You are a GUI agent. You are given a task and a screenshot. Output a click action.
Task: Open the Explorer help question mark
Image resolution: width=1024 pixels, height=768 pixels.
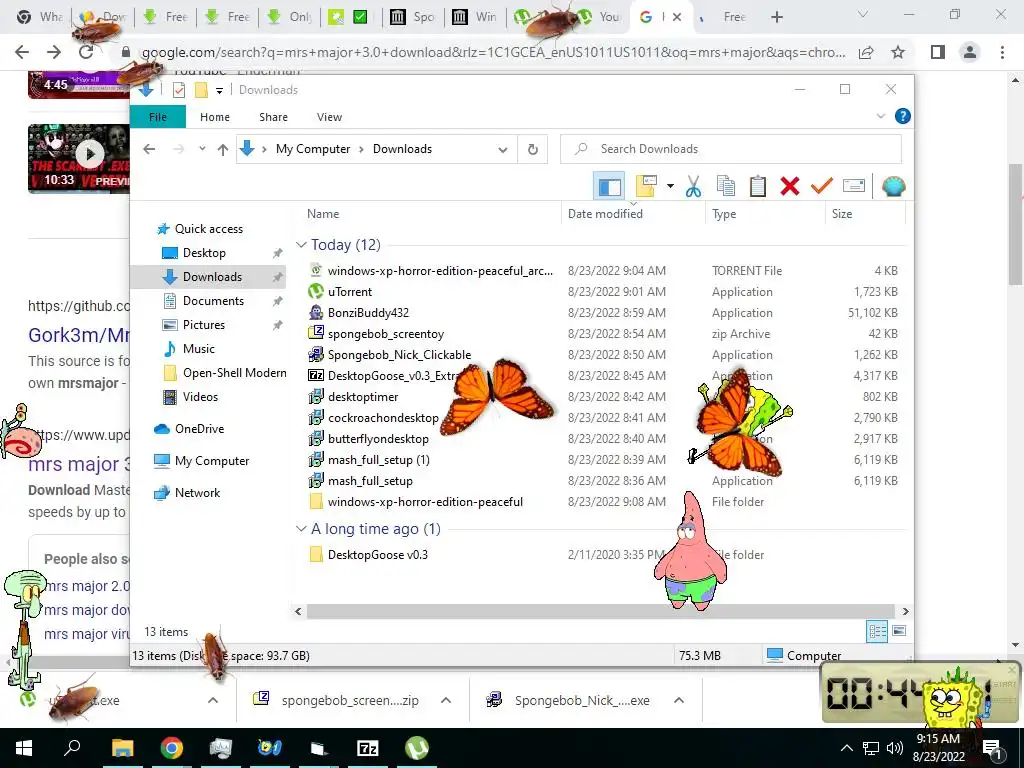point(903,116)
